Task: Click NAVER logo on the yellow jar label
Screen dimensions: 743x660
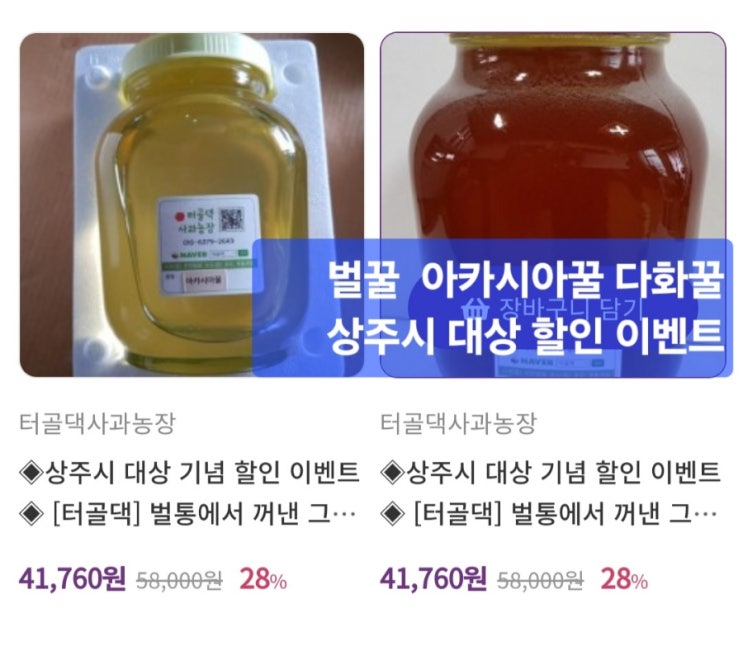Action: pyautogui.click(x=190, y=254)
